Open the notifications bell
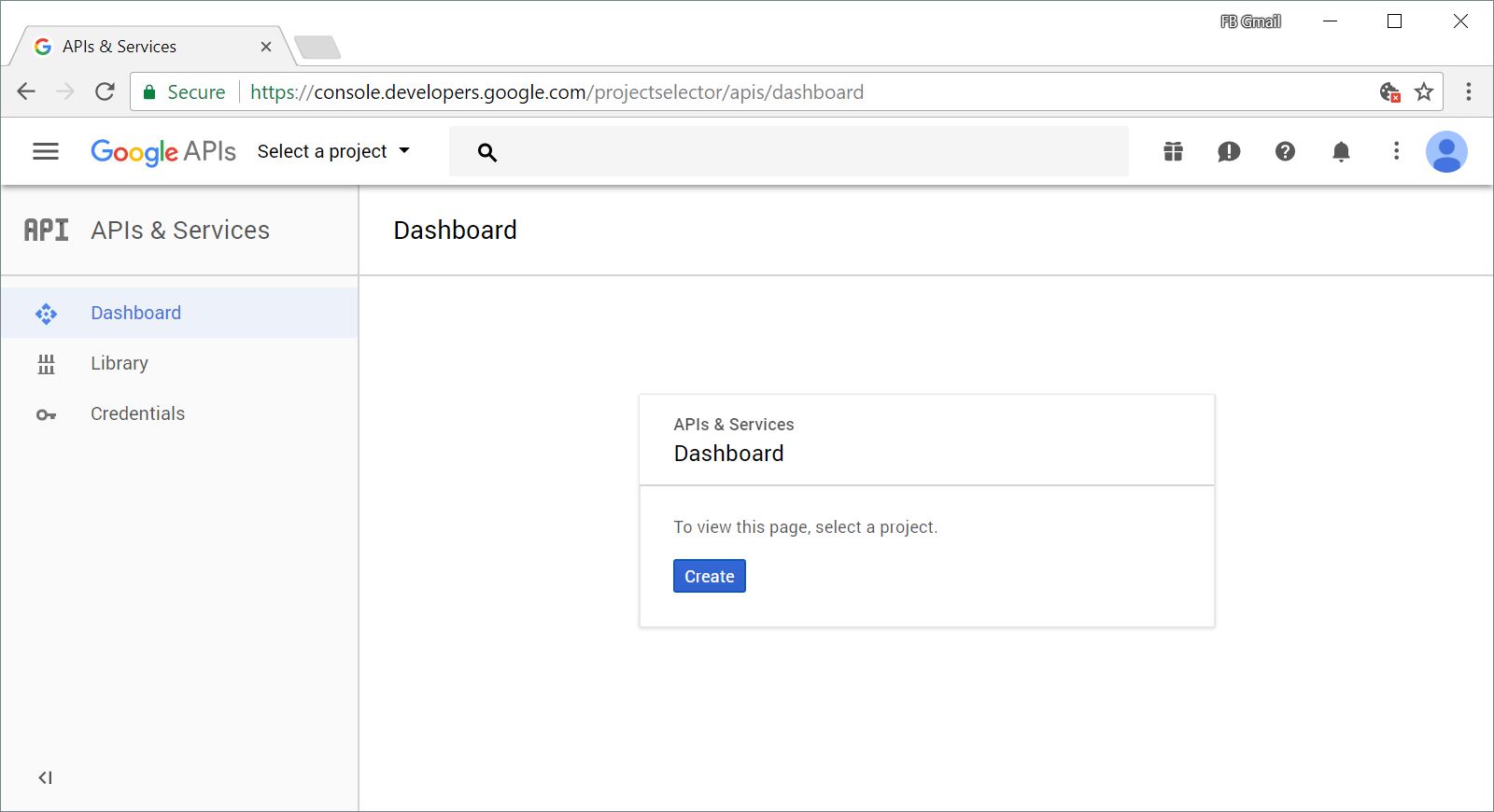Viewport: 1494px width, 812px height. [x=1341, y=151]
